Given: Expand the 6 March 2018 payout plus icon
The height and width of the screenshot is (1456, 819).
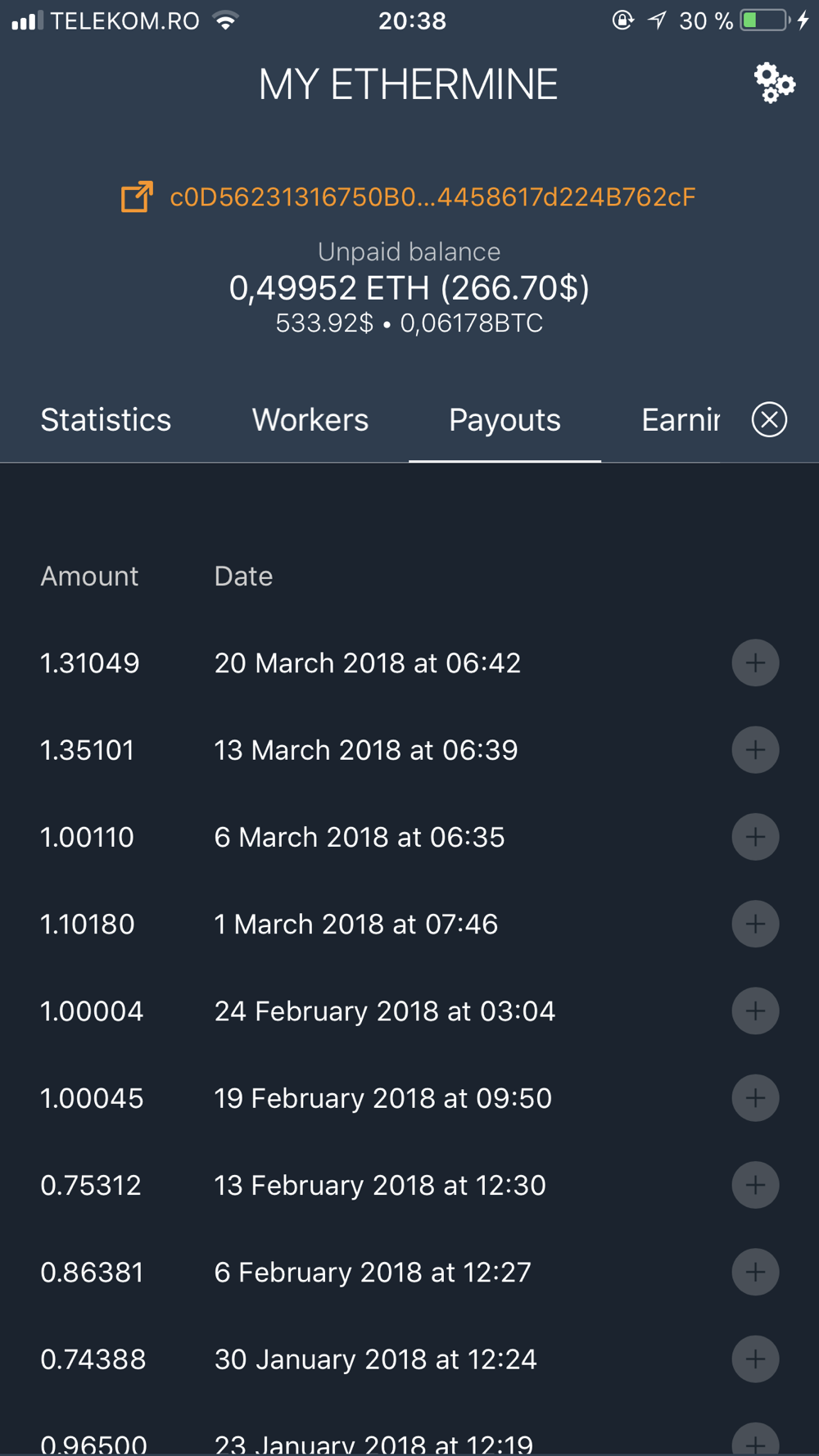Looking at the screenshot, I should pos(755,837).
